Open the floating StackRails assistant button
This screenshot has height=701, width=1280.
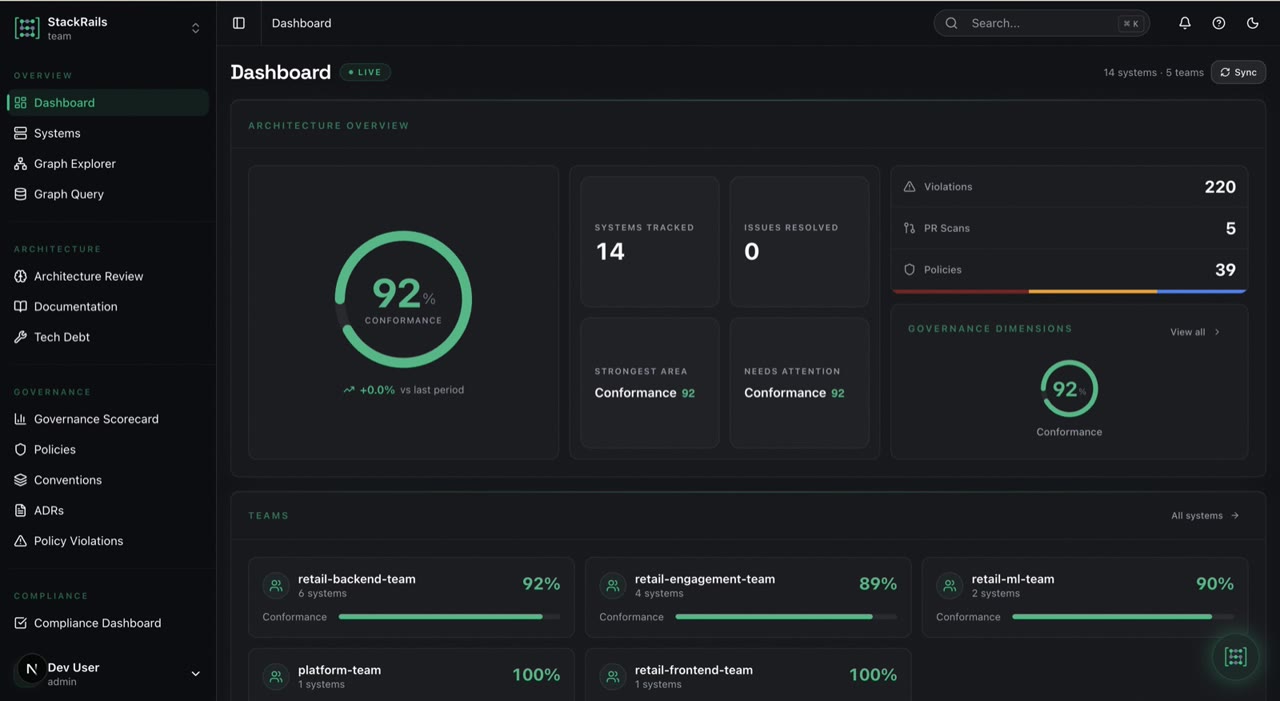pyautogui.click(x=1236, y=657)
